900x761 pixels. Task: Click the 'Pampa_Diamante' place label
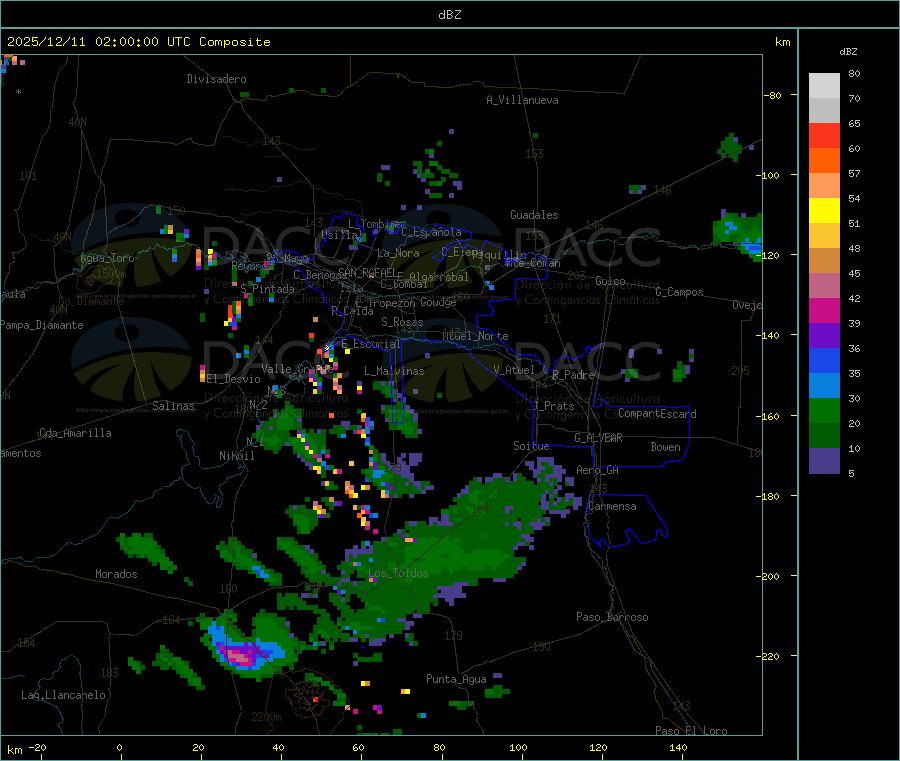click(42, 325)
